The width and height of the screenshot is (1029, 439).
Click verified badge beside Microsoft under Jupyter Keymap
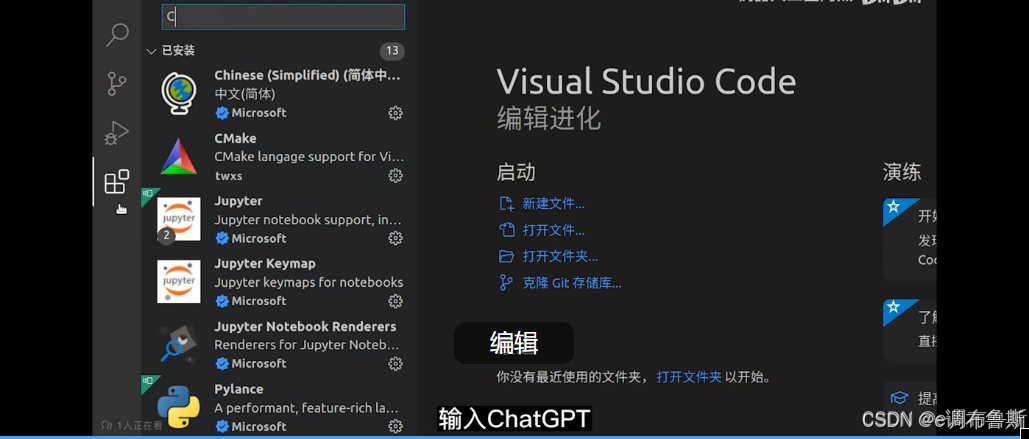(222, 301)
